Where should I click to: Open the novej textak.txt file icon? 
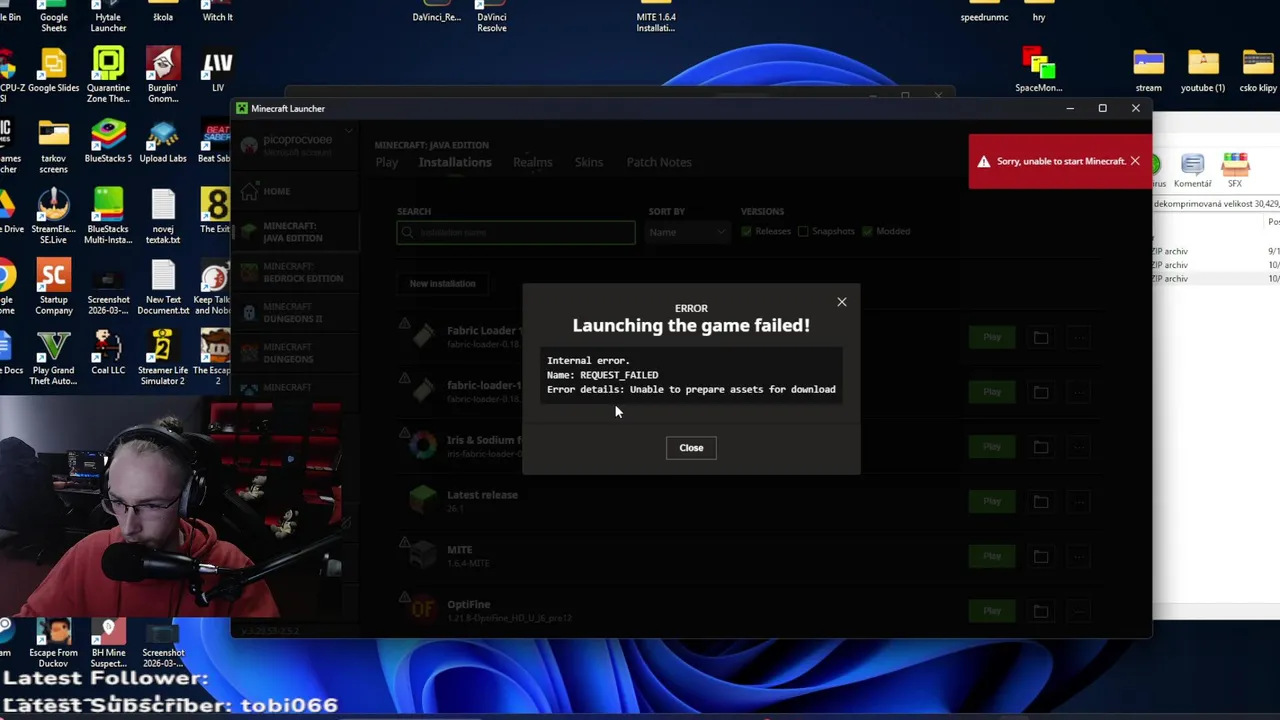click(163, 217)
